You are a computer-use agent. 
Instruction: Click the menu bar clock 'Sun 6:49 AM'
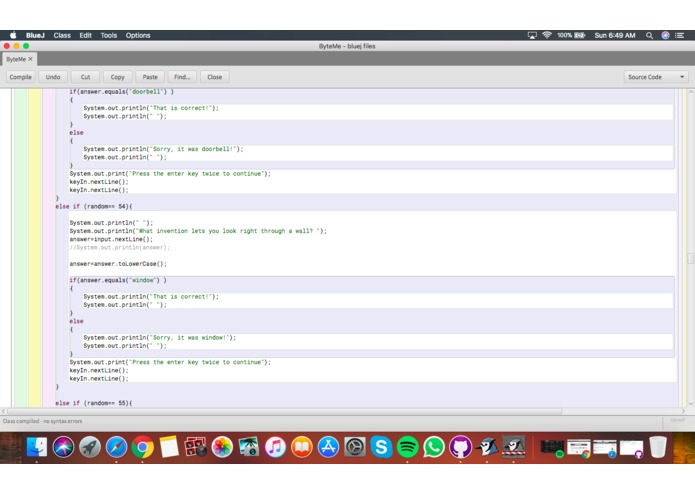pos(615,35)
